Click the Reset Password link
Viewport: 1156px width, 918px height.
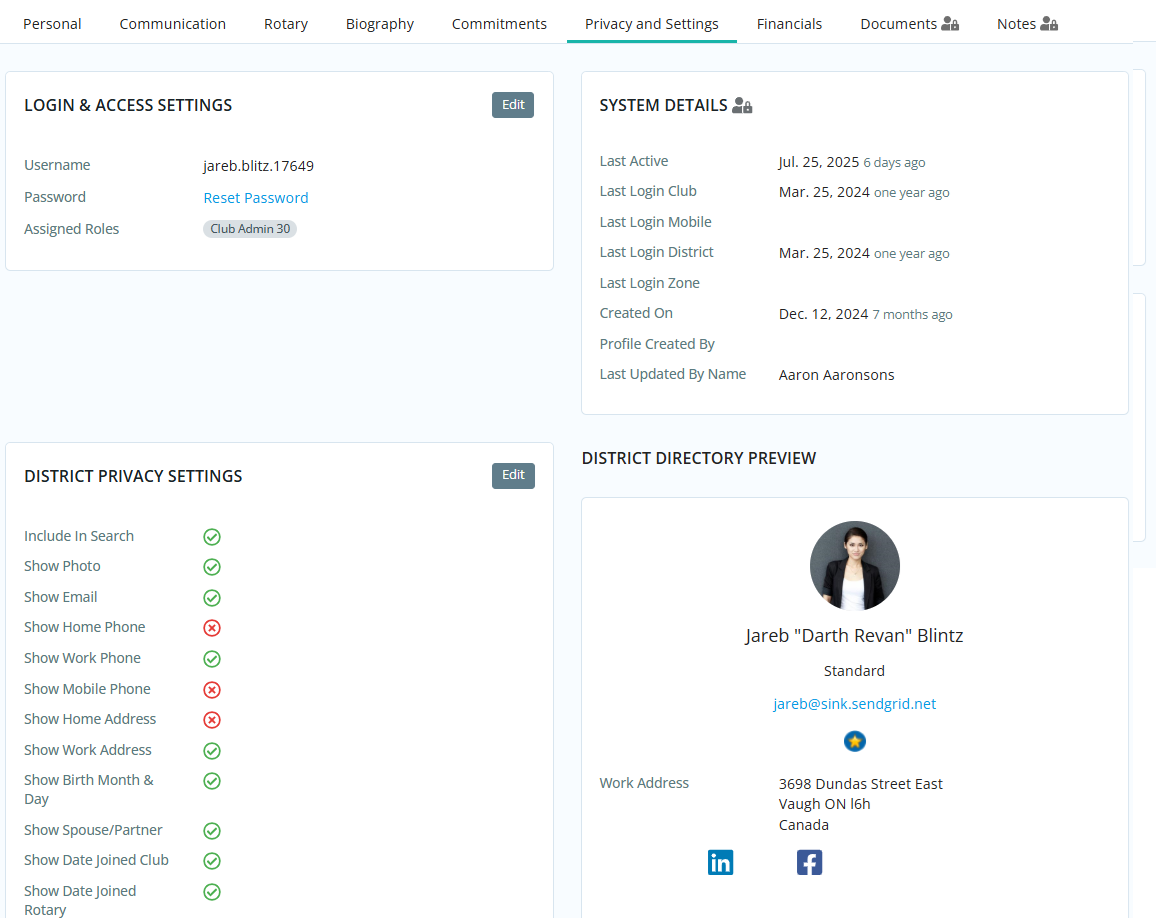coord(256,198)
